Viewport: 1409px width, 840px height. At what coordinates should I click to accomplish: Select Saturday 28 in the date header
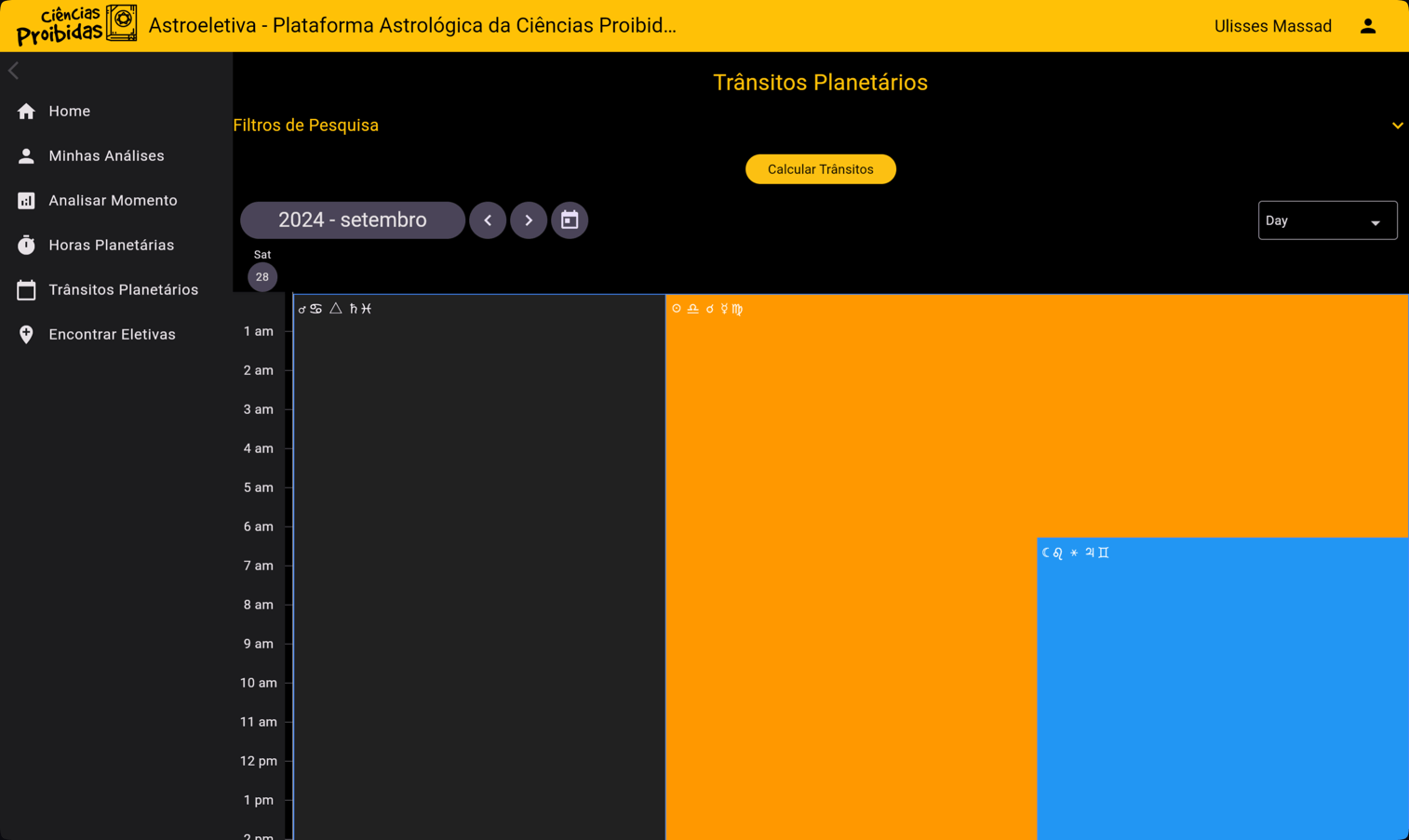pos(262,276)
